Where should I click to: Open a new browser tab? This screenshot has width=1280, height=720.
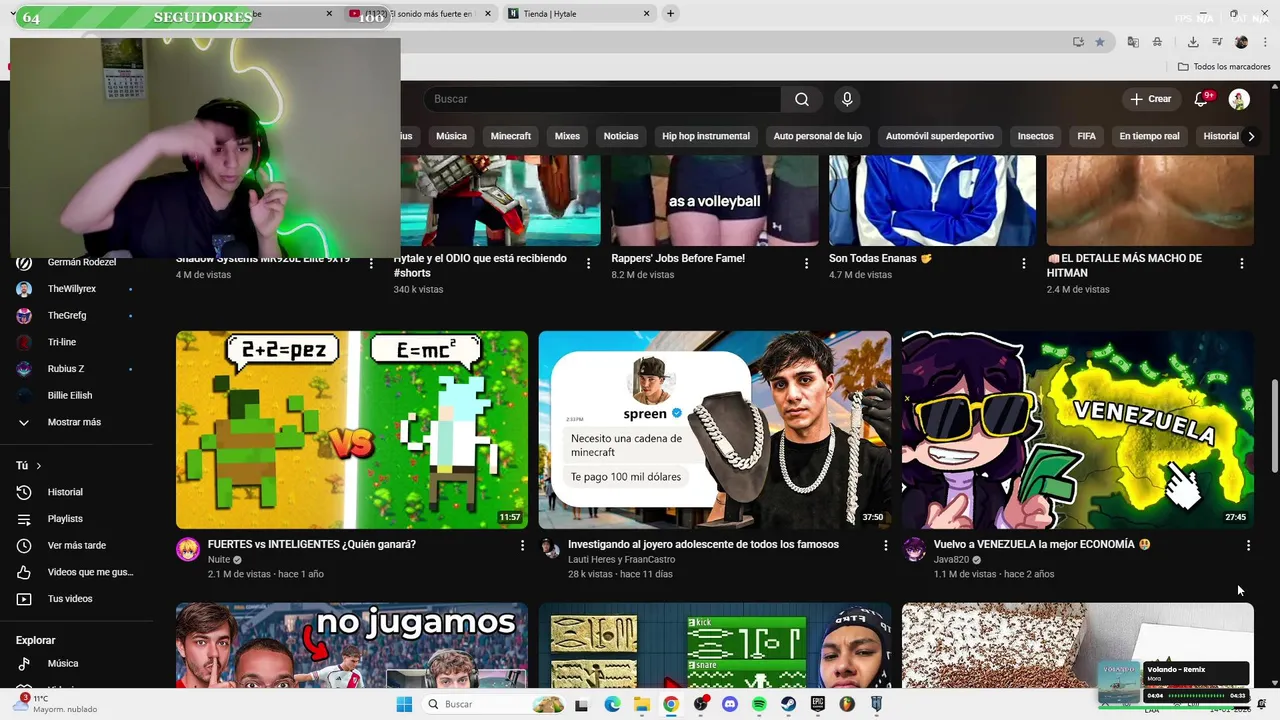pyautogui.click(x=671, y=13)
